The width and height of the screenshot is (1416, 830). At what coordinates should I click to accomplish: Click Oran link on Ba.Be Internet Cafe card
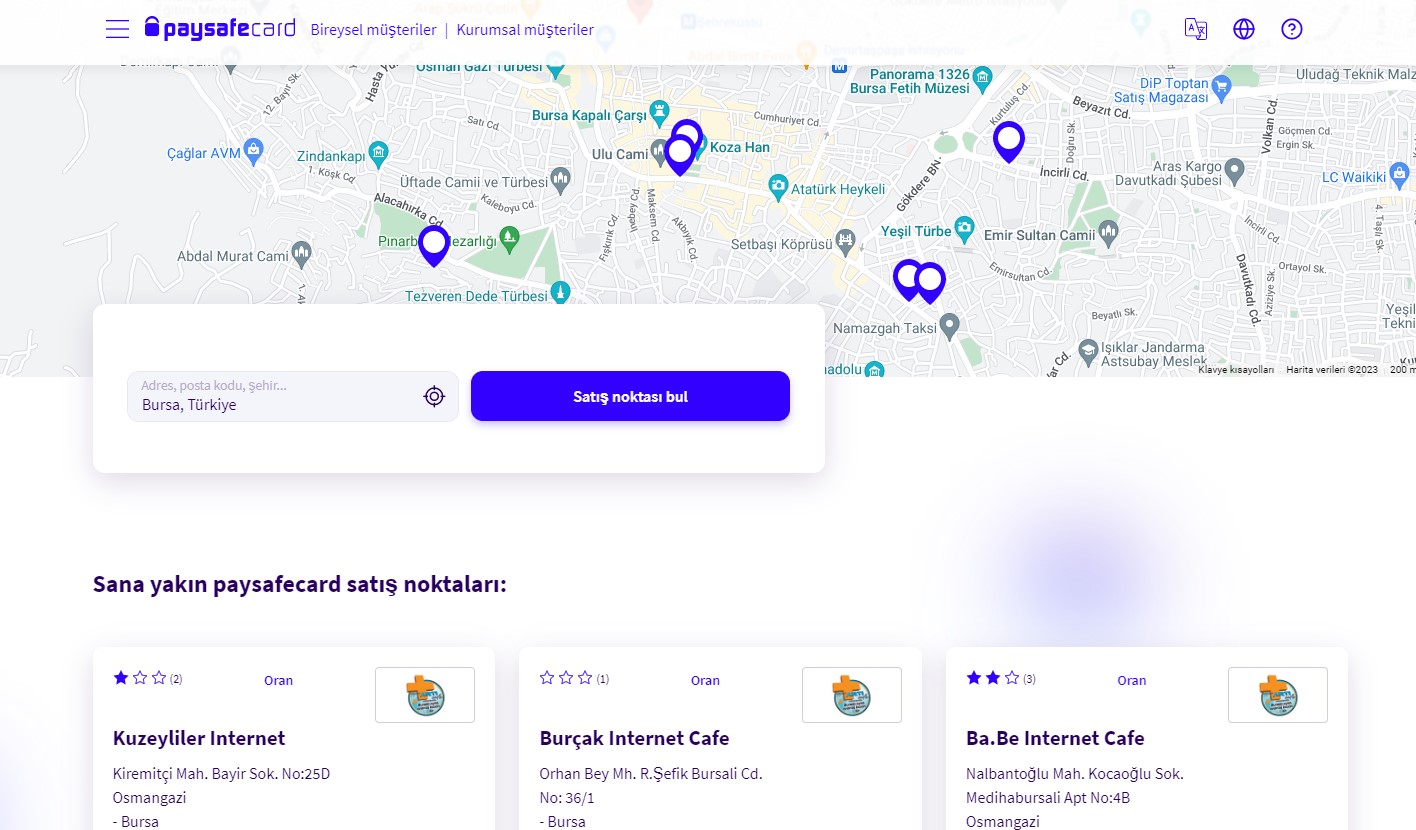1132,680
